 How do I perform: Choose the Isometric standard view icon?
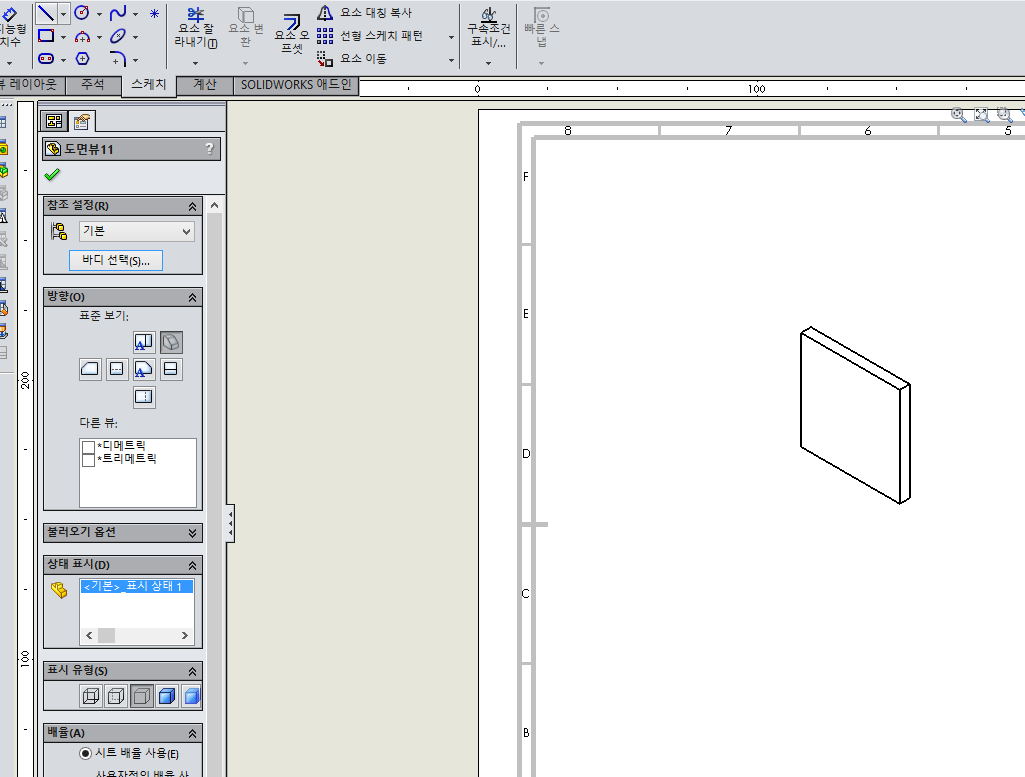tap(171, 342)
